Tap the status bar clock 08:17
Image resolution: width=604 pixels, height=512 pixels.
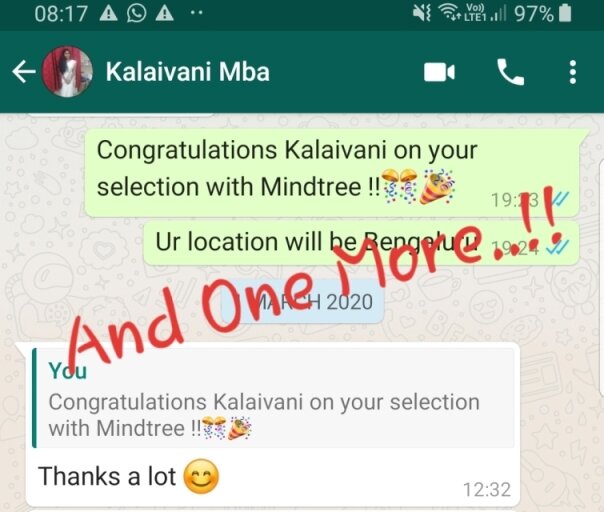(x=61, y=14)
